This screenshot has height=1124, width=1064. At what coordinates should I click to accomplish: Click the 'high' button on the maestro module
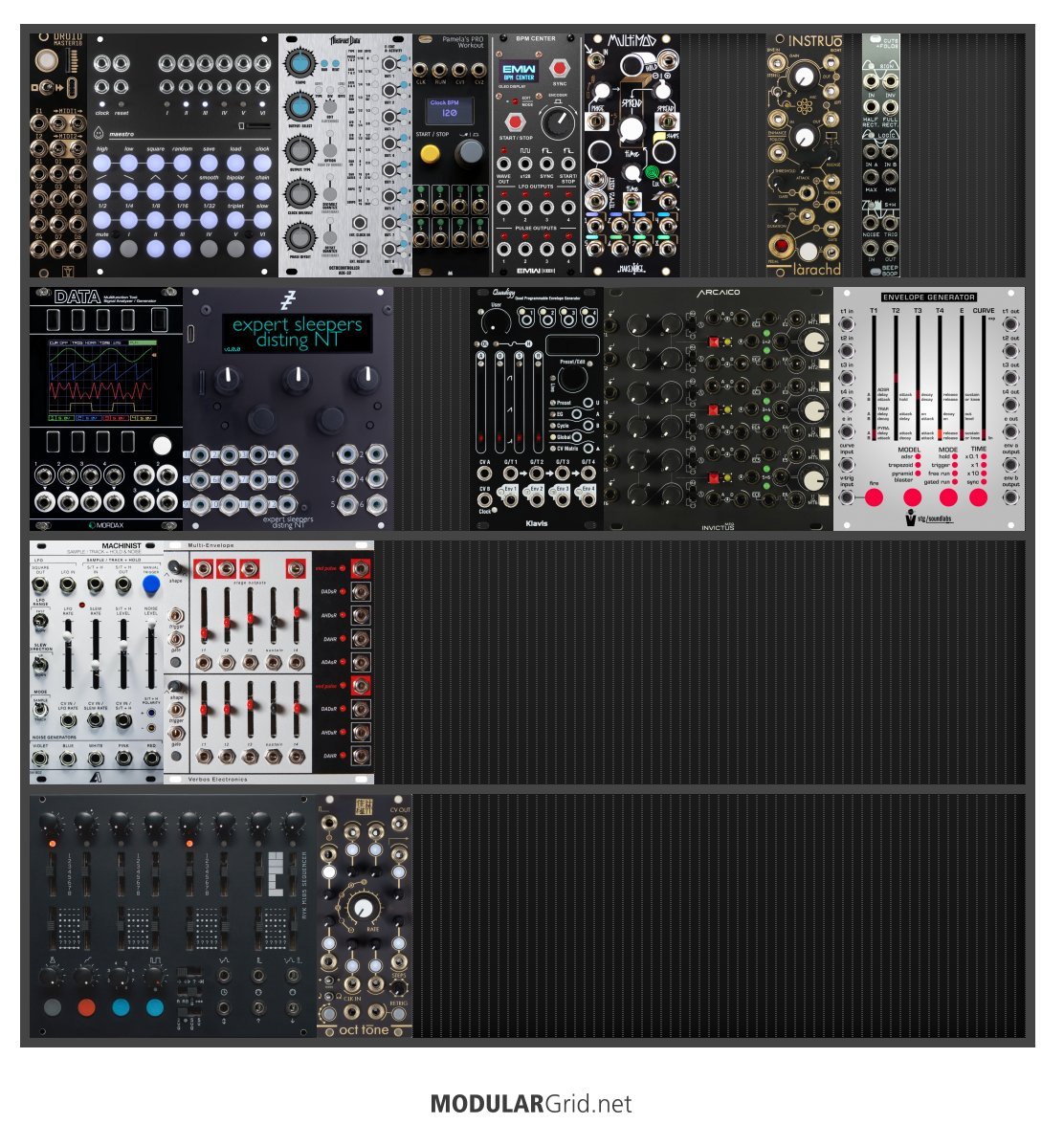click(x=101, y=164)
